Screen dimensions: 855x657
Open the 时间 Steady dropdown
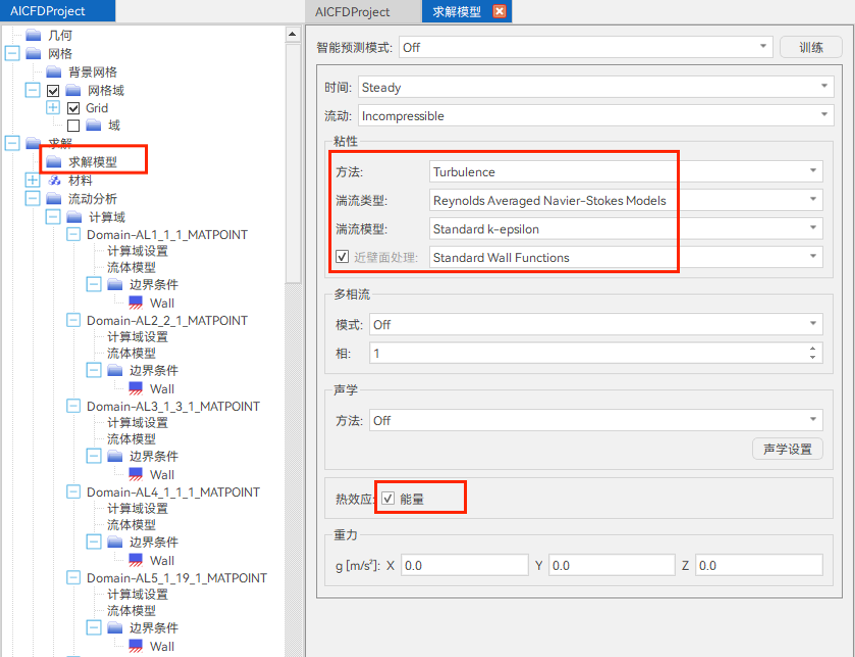(x=596, y=87)
